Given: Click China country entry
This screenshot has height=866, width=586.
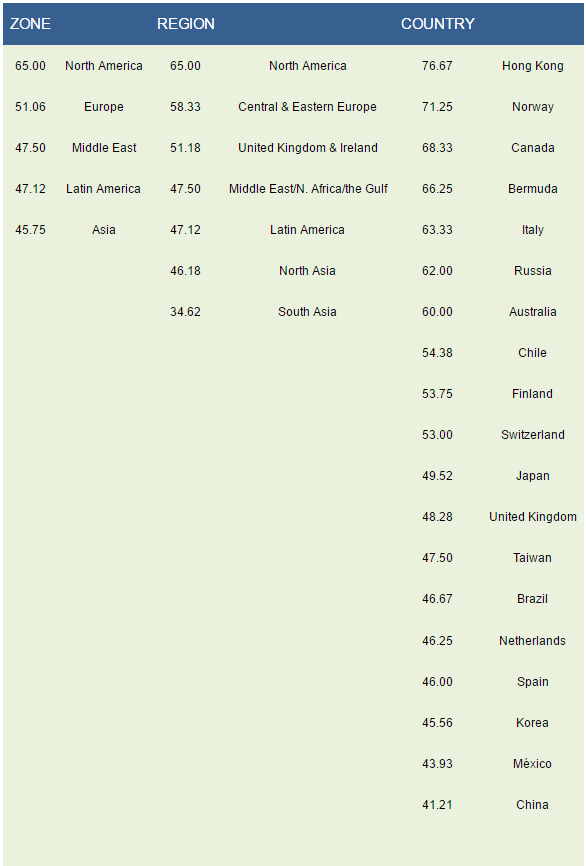Looking at the screenshot, I should [532, 805].
